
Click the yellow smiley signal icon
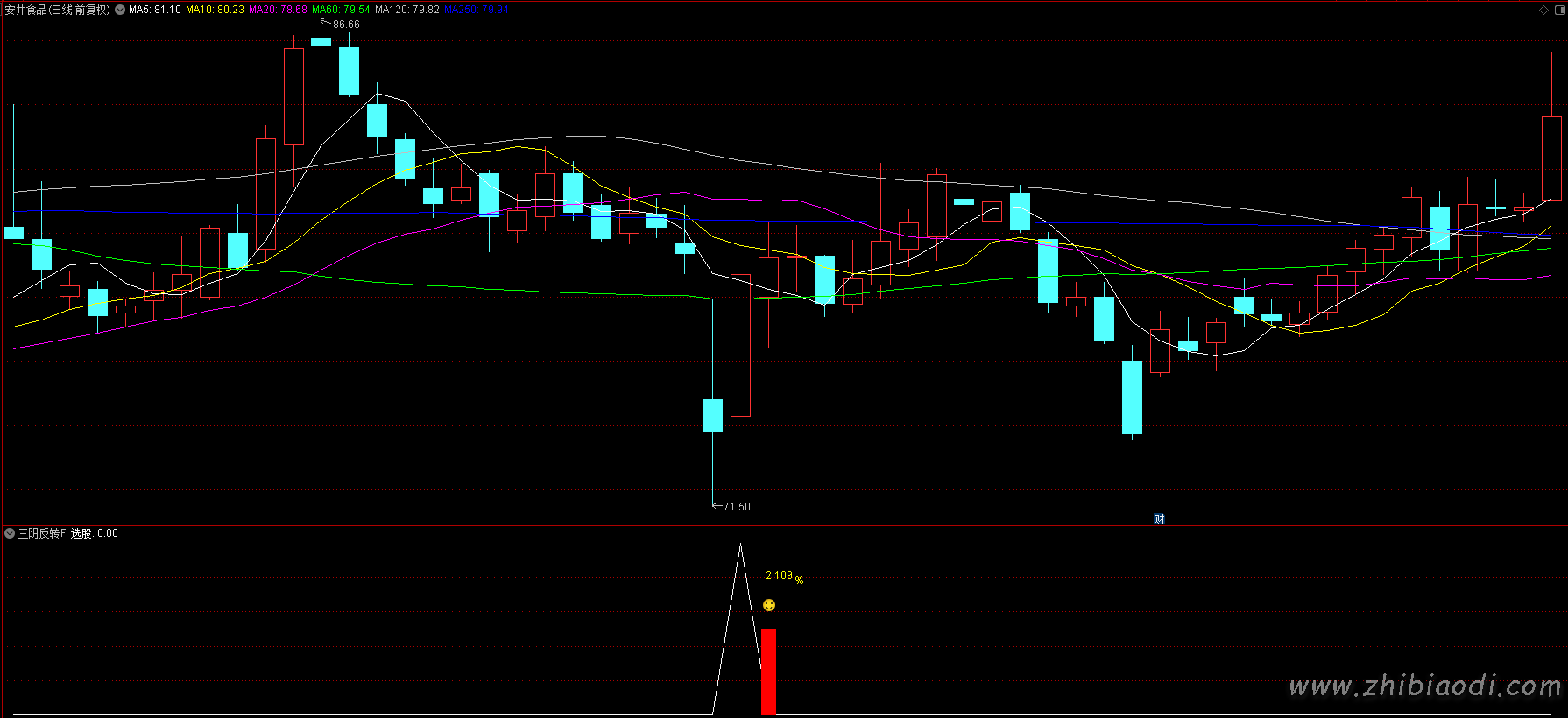point(769,605)
